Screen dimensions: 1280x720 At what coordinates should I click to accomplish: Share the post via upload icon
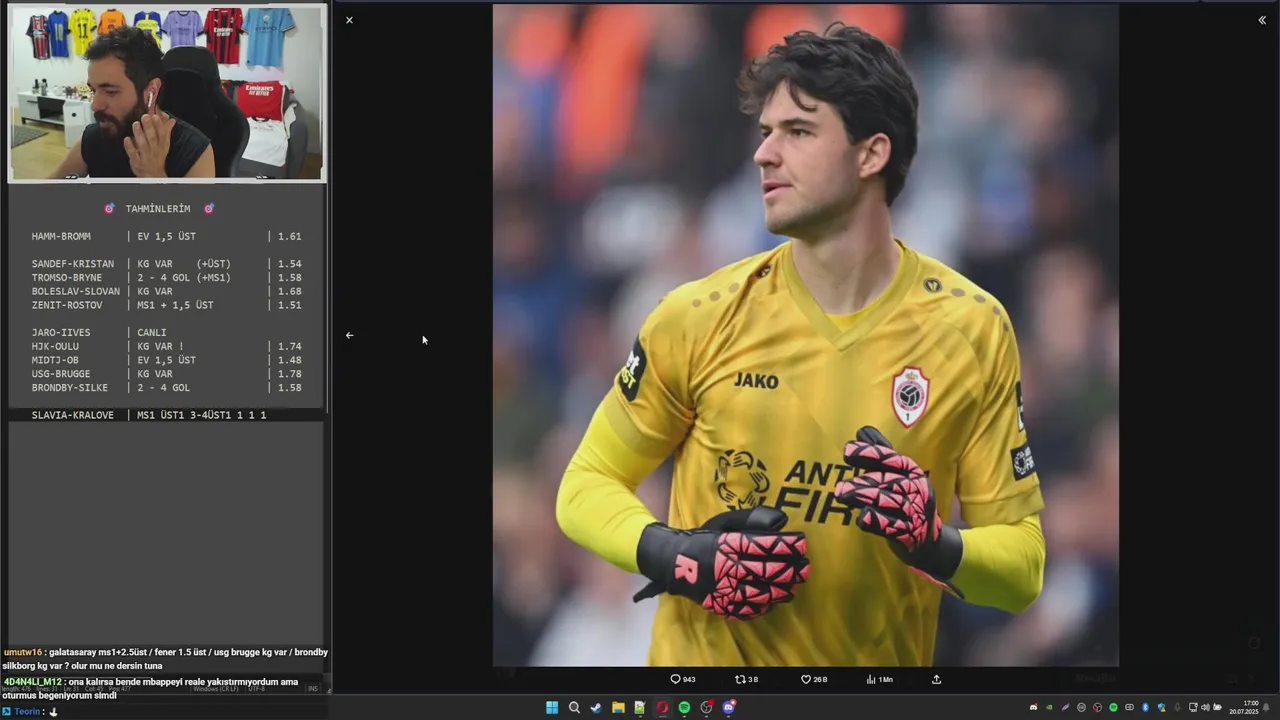pos(936,679)
